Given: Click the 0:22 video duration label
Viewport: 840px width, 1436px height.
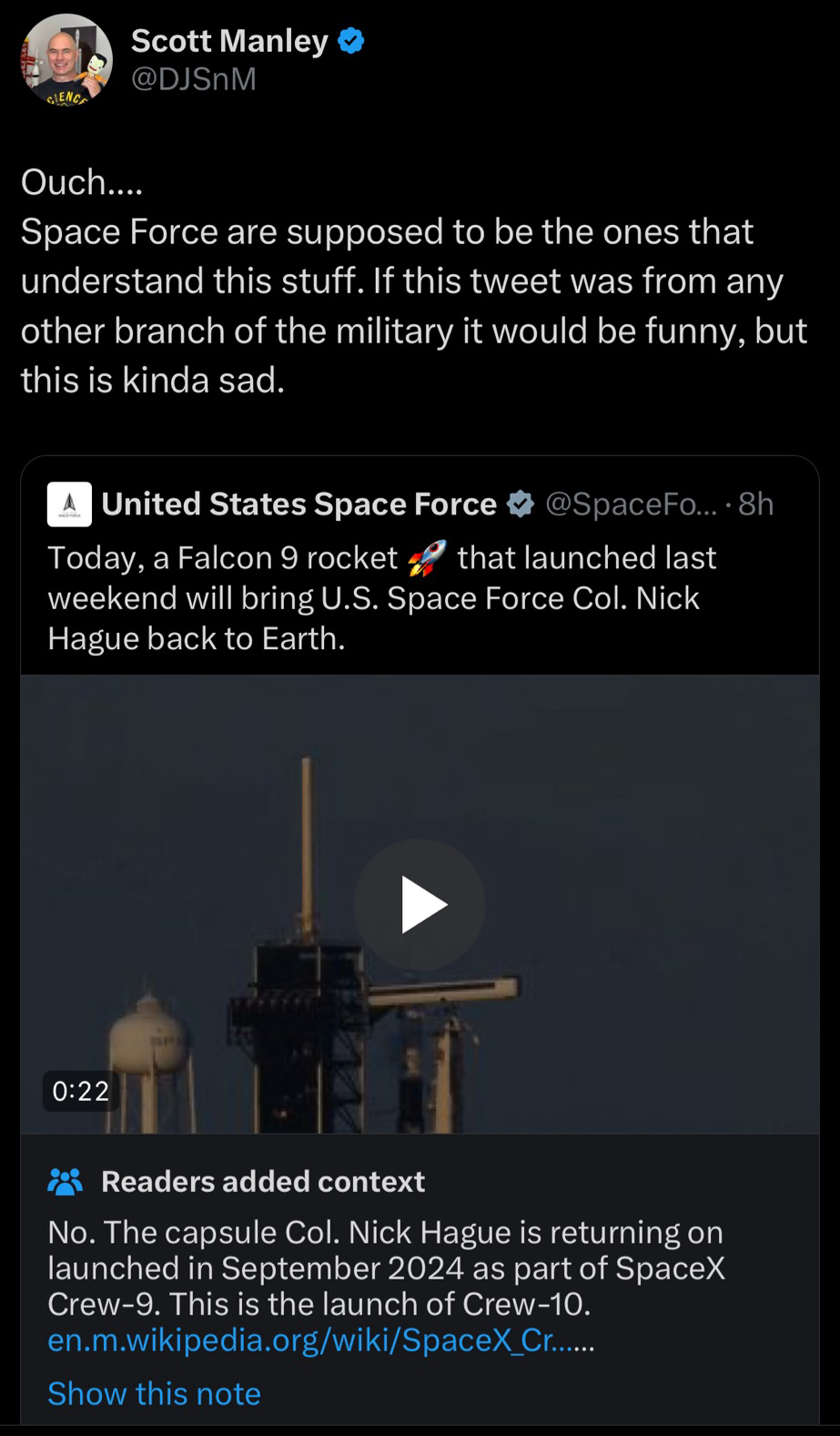Looking at the screenshot, I should tap(81, 1090).
